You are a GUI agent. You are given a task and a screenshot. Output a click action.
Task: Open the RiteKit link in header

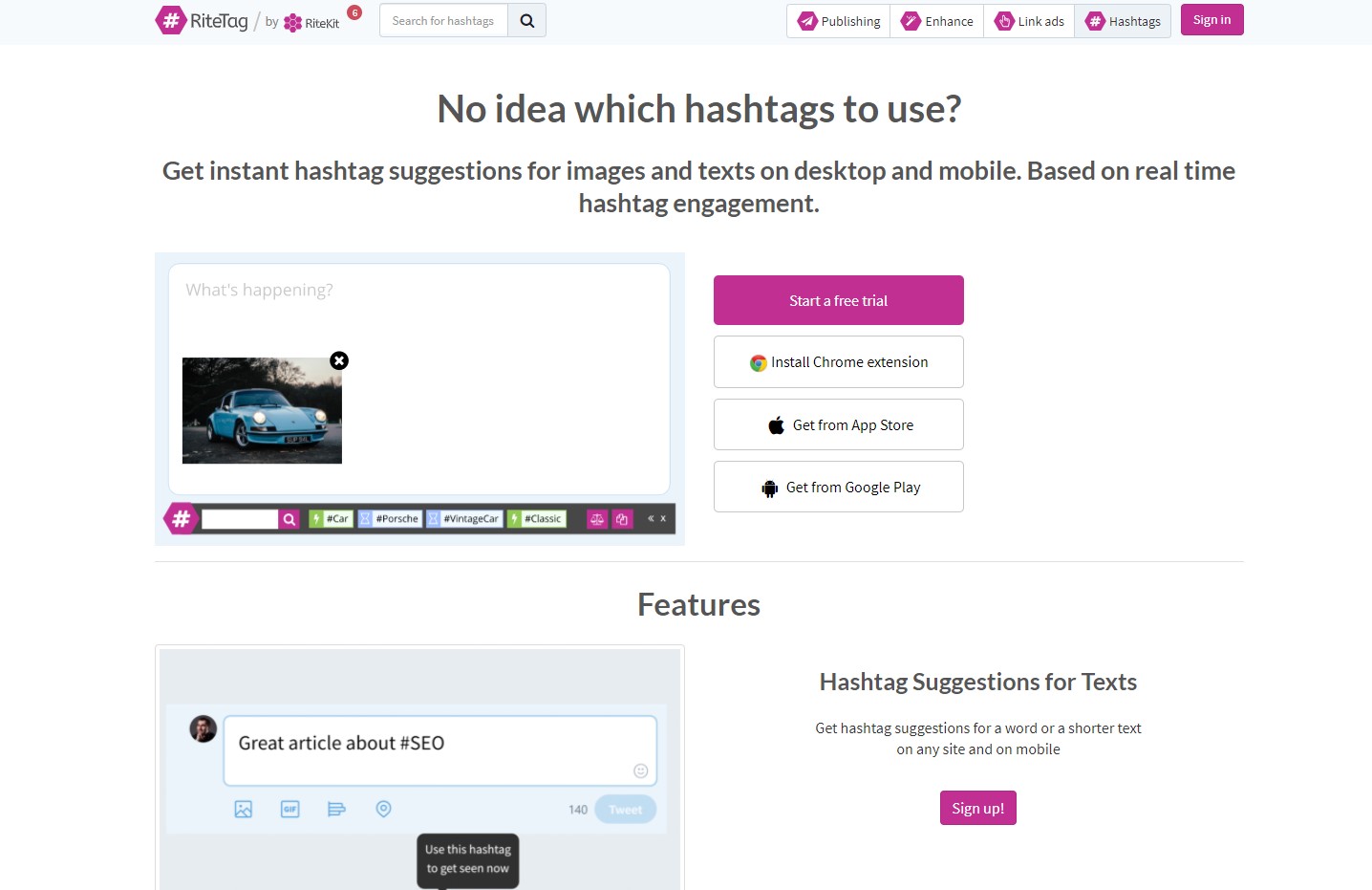point(311,23)
